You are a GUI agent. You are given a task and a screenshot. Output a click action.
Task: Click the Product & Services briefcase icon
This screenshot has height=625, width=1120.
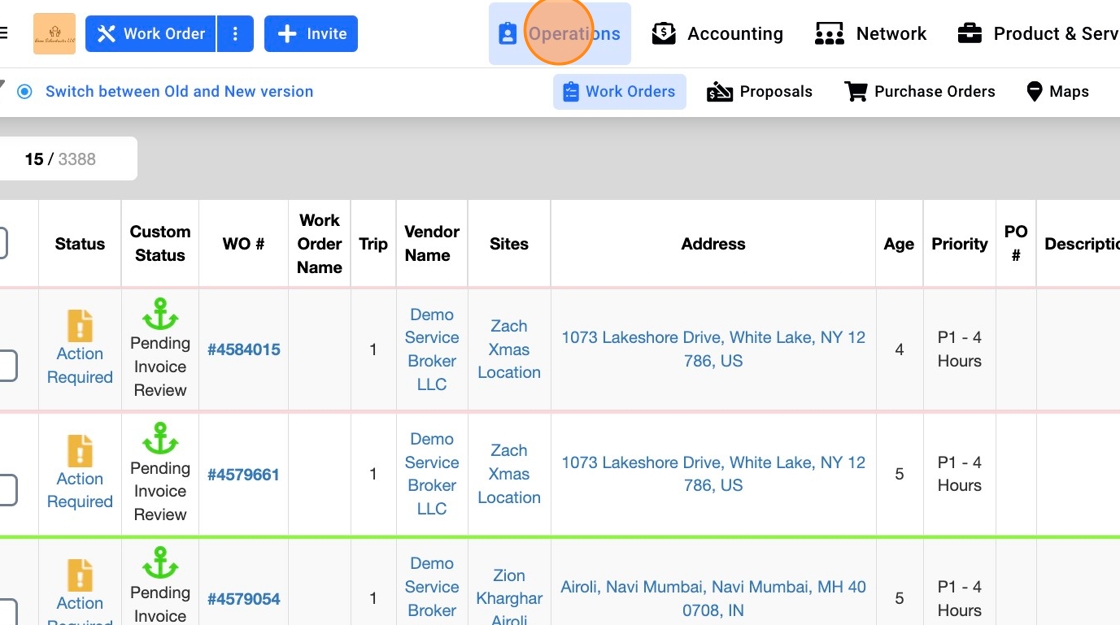pos(969,34)
